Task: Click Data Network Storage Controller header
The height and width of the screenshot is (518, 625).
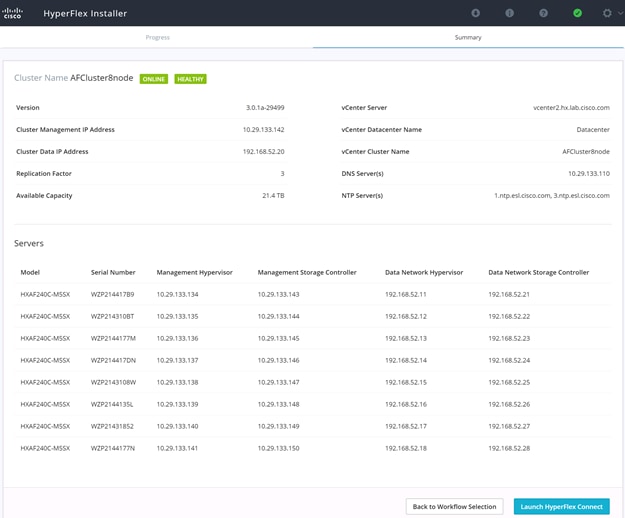Action: click(539, 273)
